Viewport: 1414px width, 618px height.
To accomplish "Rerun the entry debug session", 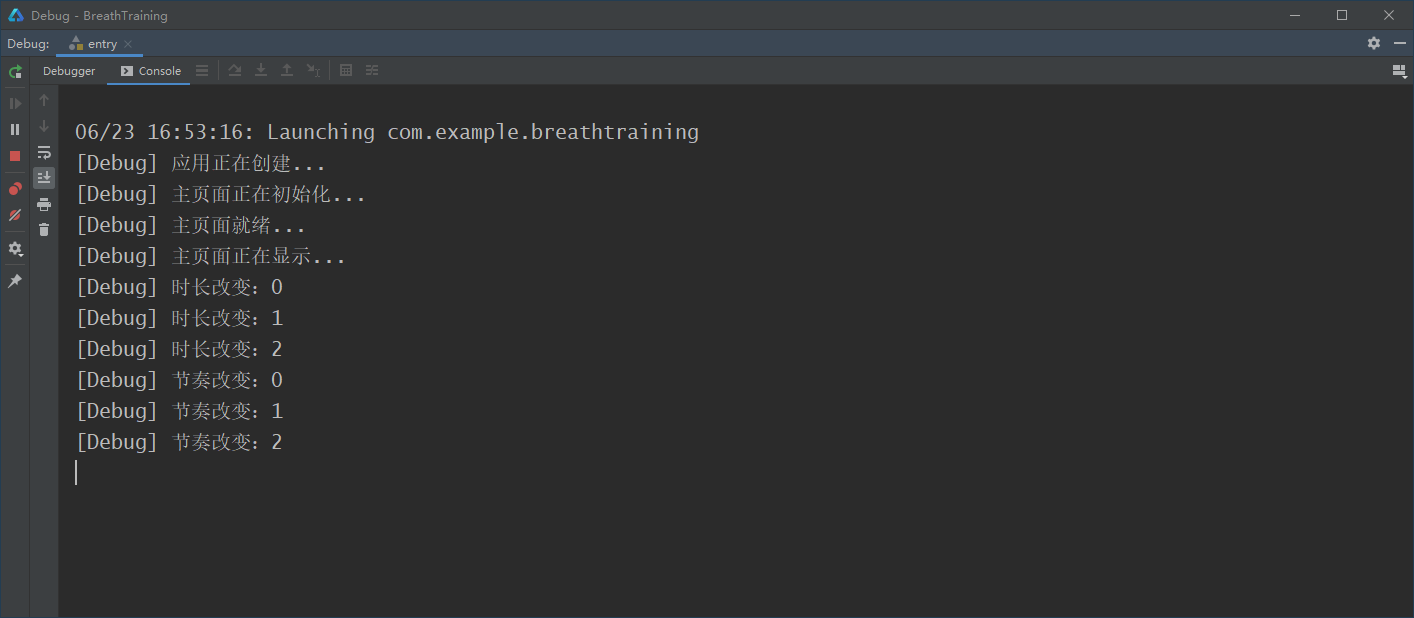I will 15,72.
